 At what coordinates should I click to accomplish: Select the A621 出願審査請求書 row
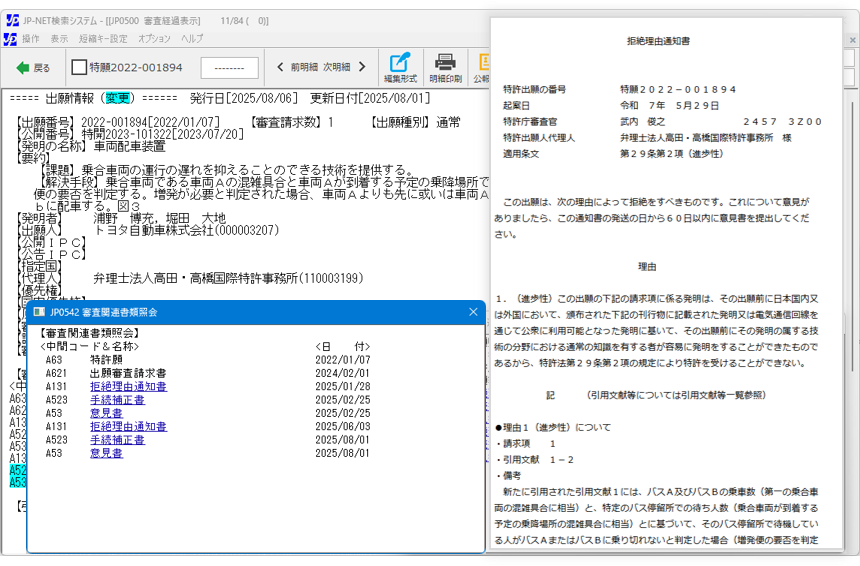tap(208, 373)
